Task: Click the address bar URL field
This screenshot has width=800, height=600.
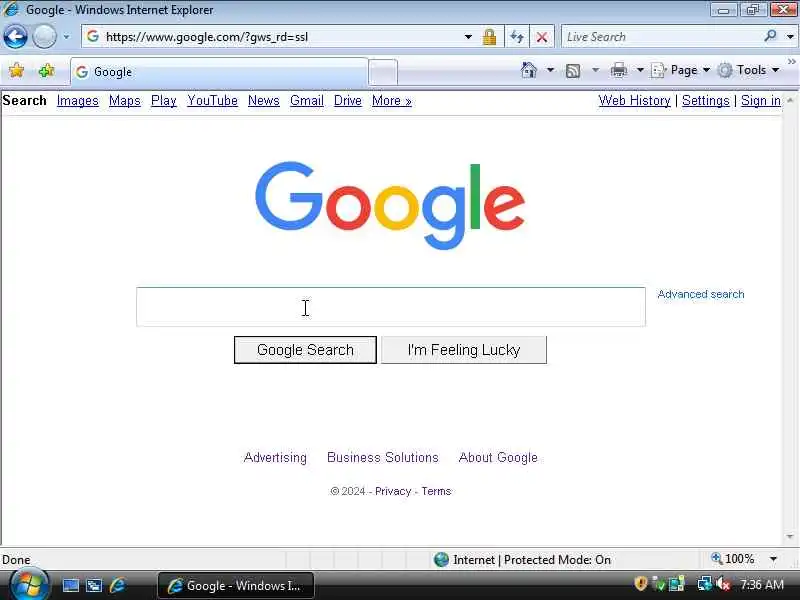Action: pyautogui.click(x=274, y=37)
